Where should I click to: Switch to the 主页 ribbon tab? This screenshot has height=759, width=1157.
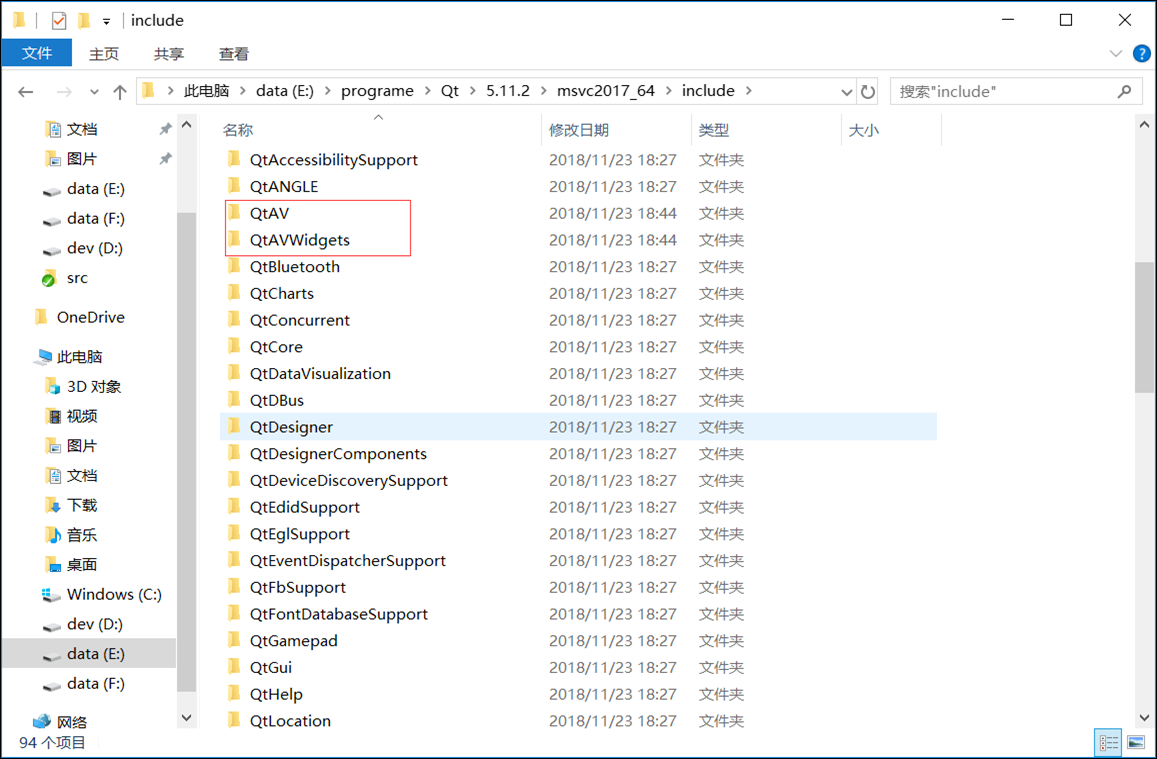[104, 54]
